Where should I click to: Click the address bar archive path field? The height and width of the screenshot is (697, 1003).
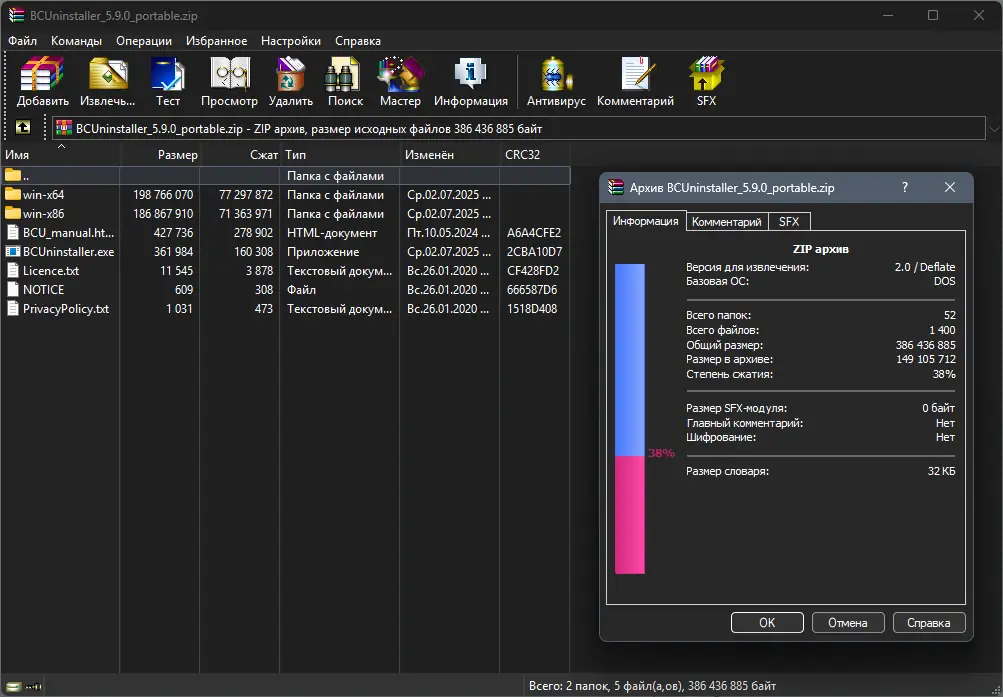pyautogui.click(x=519, y=129)
